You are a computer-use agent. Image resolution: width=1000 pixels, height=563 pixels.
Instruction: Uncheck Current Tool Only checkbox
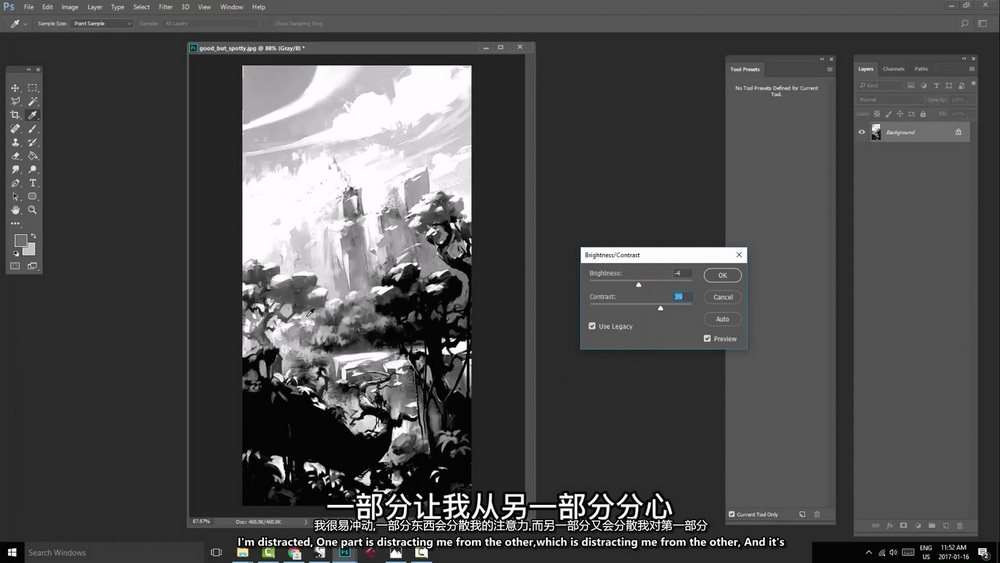click(x=732, y=514)
